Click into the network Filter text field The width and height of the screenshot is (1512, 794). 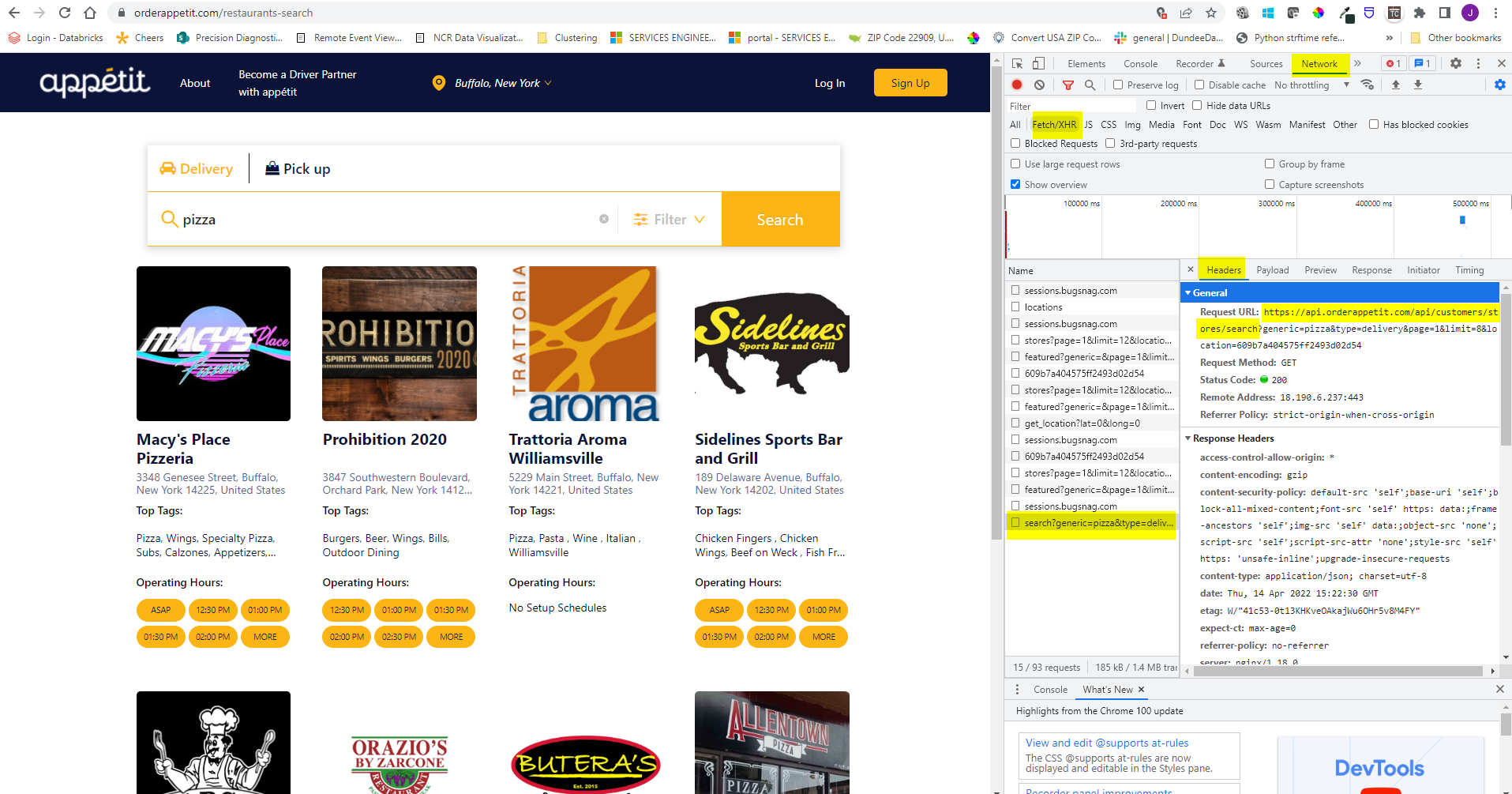click(x=1071, y=106)
